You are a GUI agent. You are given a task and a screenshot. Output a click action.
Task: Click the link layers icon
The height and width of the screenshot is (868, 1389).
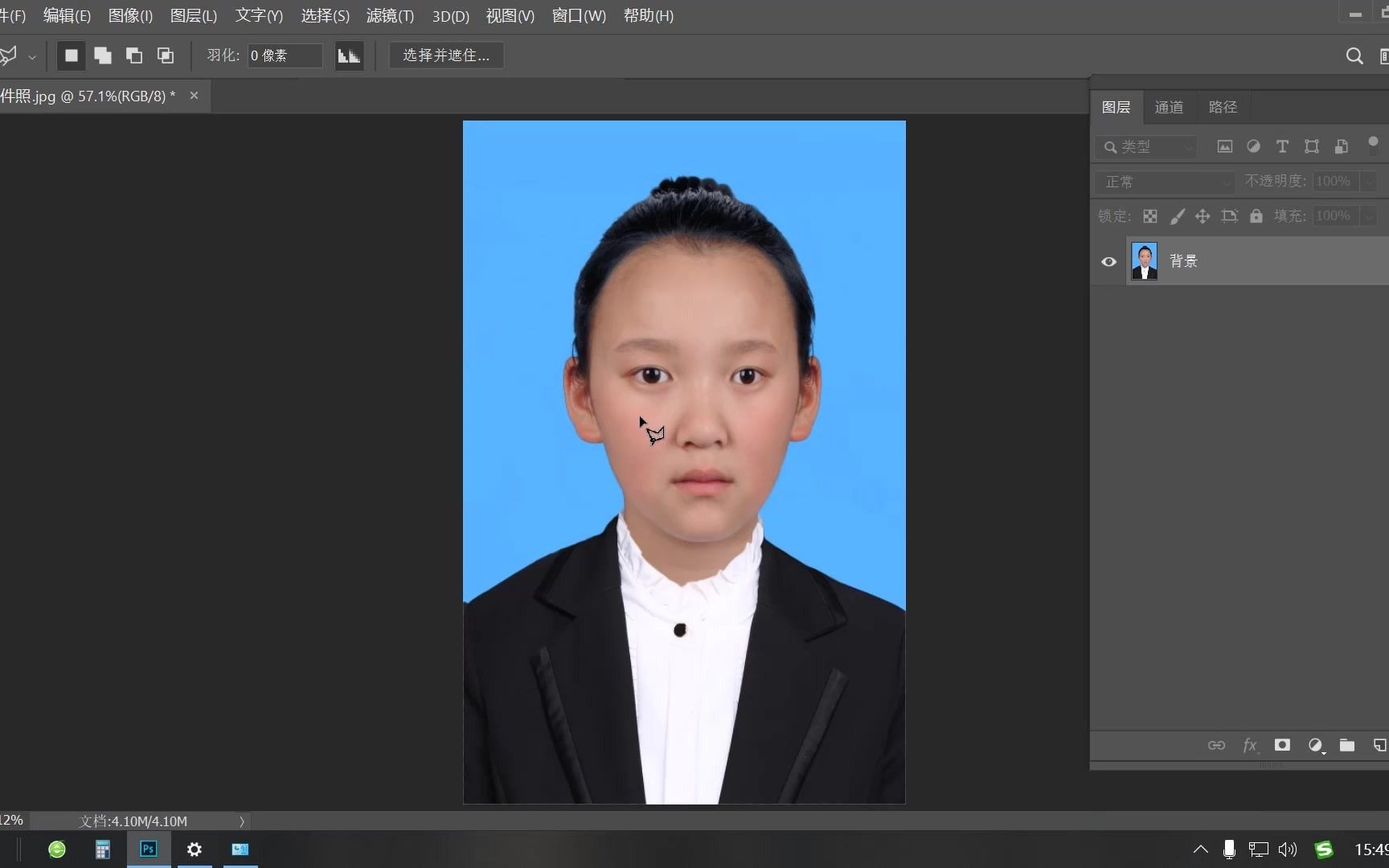(x=1216, y=746)
